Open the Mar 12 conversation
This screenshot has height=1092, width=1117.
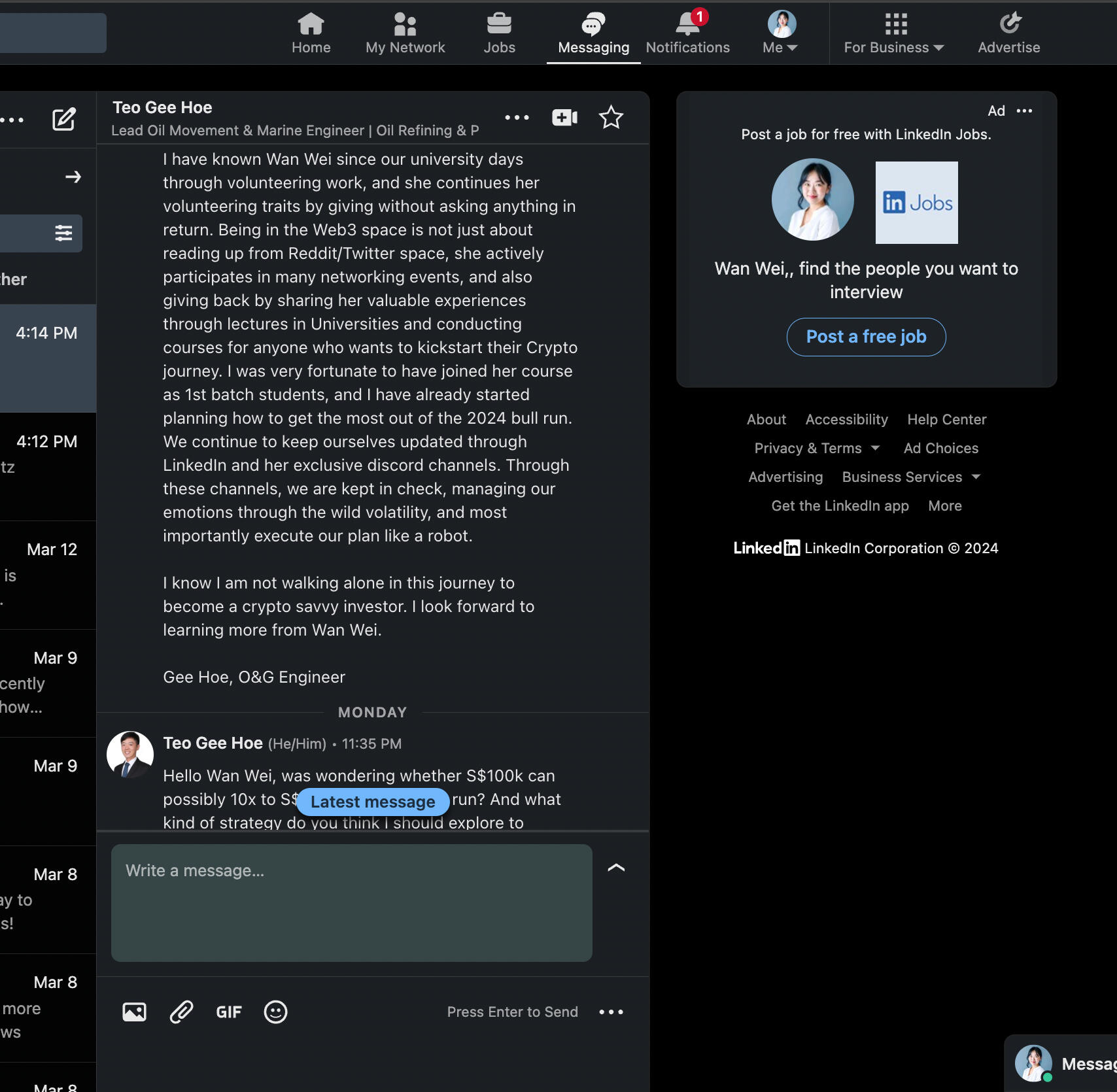point(48,575)
